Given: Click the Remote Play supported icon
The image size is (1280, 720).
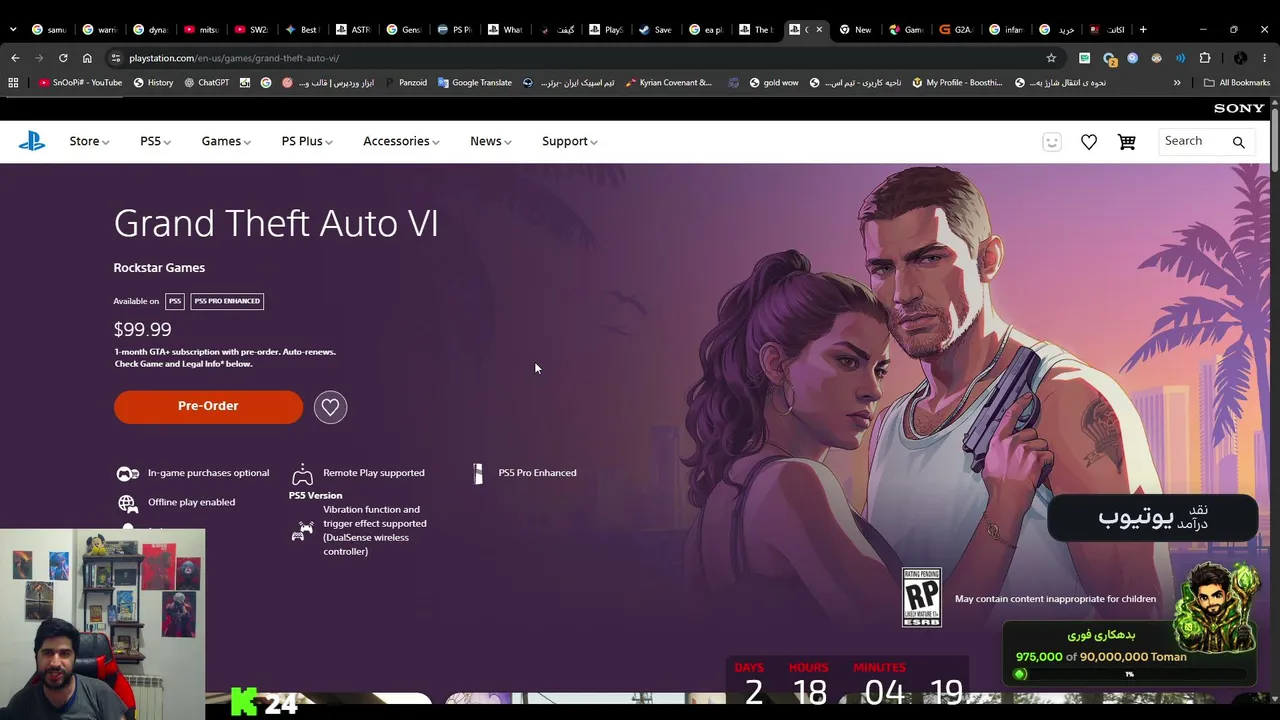Looking at the screenshot, I should [x=302, y=474].
